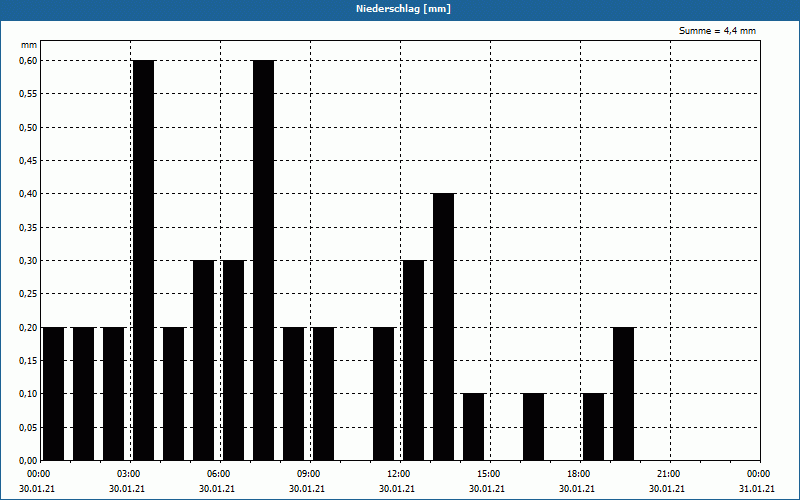Click the 30.01.21 date under 12:00

(x=397, y=489)
